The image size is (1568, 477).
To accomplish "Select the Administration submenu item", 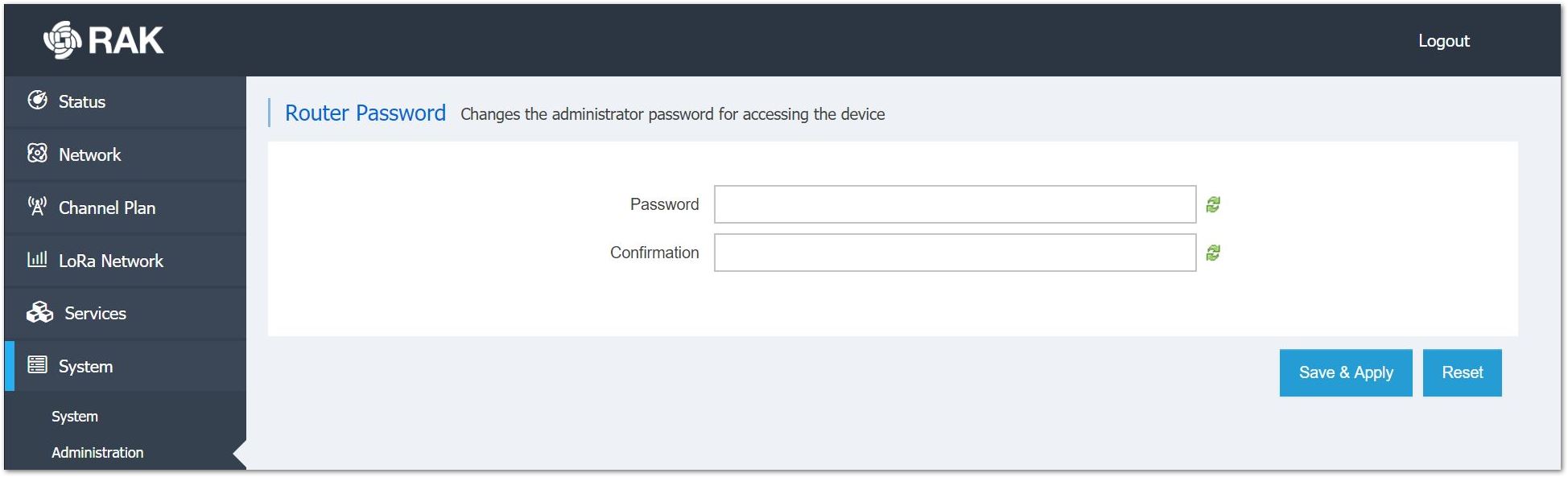I will [x=97, y=453].
